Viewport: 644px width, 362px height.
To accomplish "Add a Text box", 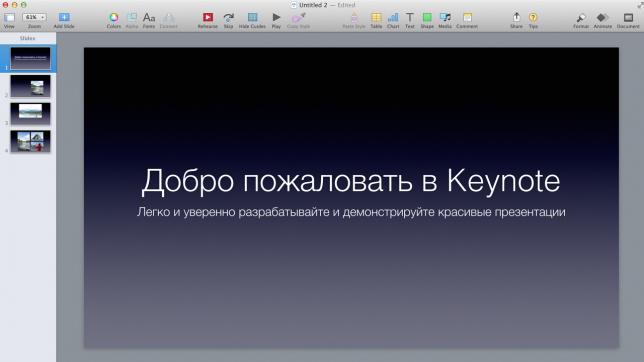I will tap(409, 17).
